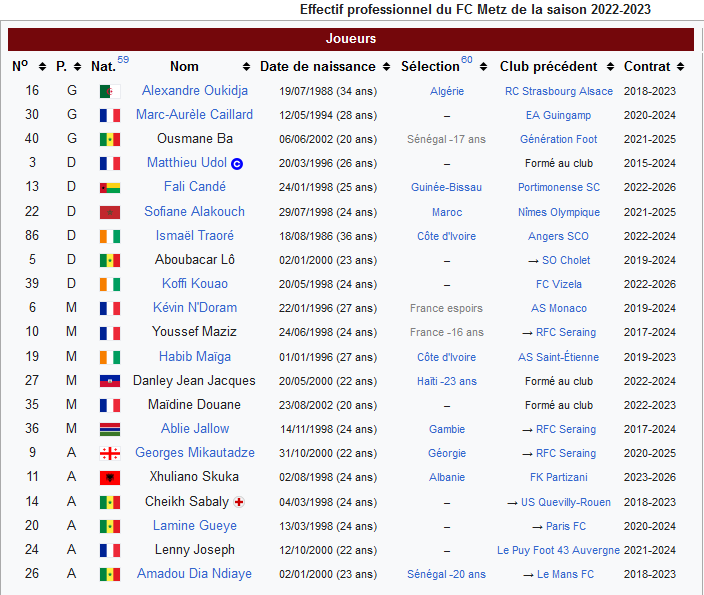The image size is (704, 595).
Task: Open the AS Monaco club link
Action: pos(559,309)
